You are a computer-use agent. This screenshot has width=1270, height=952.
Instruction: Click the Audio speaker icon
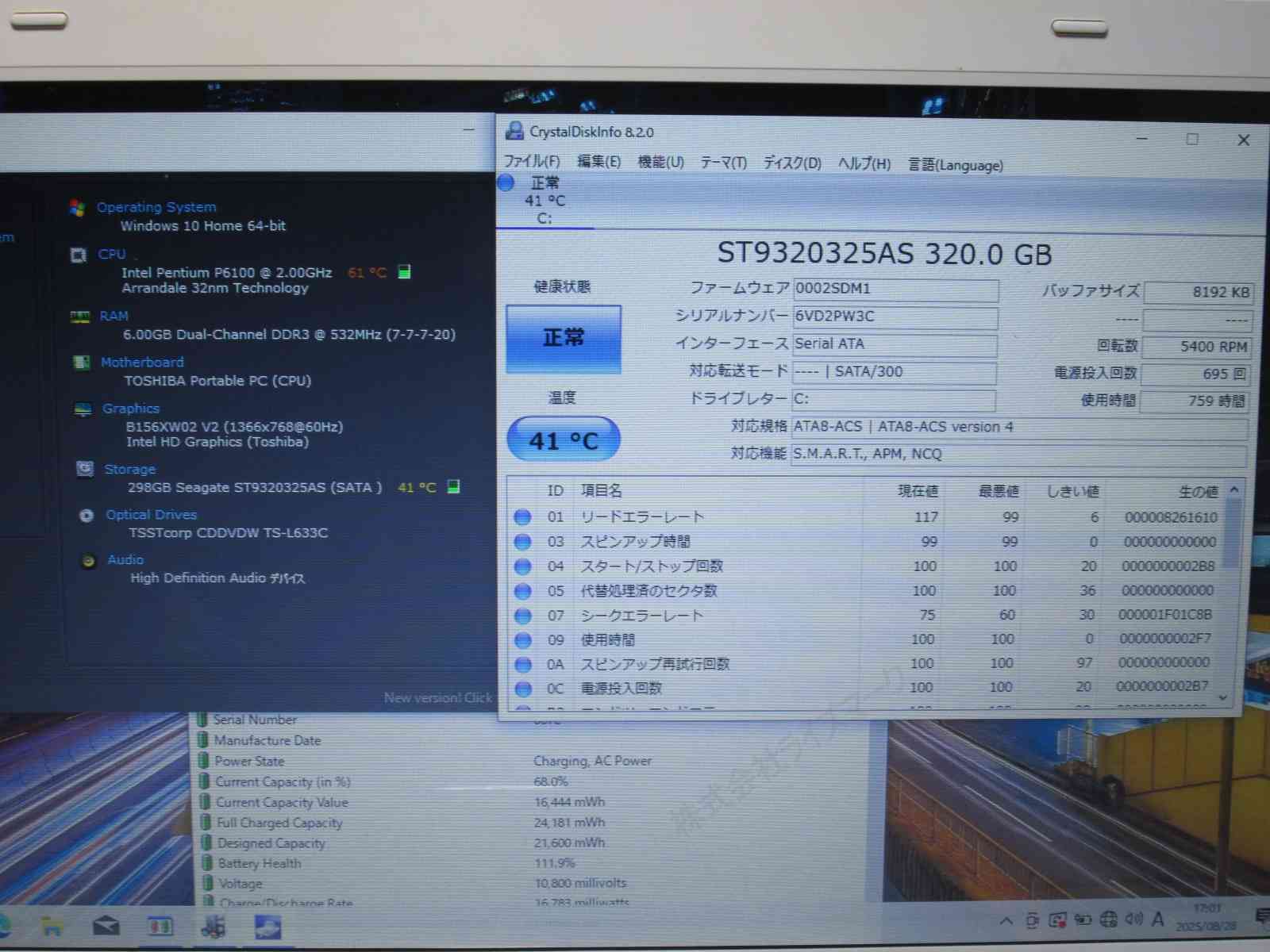(x=89, y=561)
